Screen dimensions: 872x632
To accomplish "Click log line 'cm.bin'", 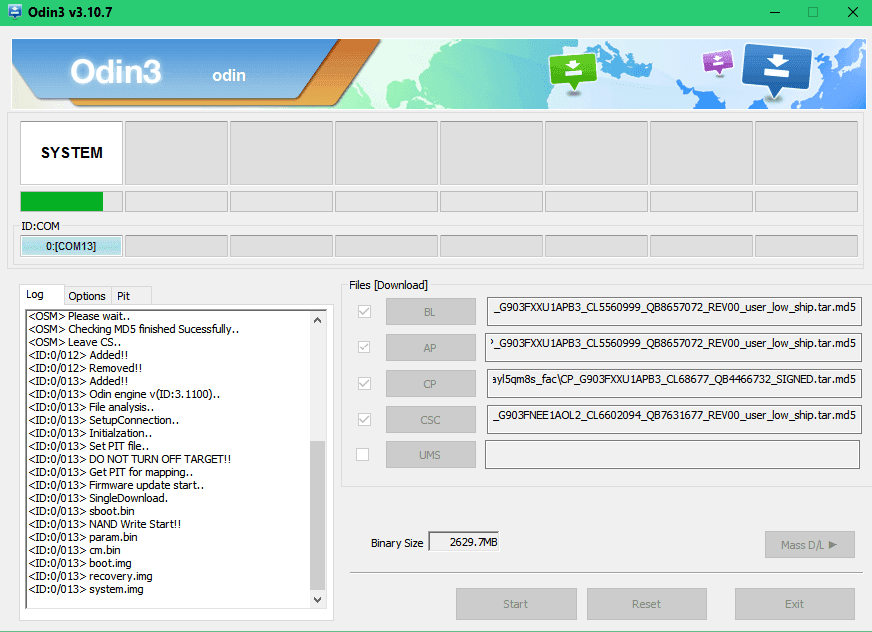I will click(75, 550).
